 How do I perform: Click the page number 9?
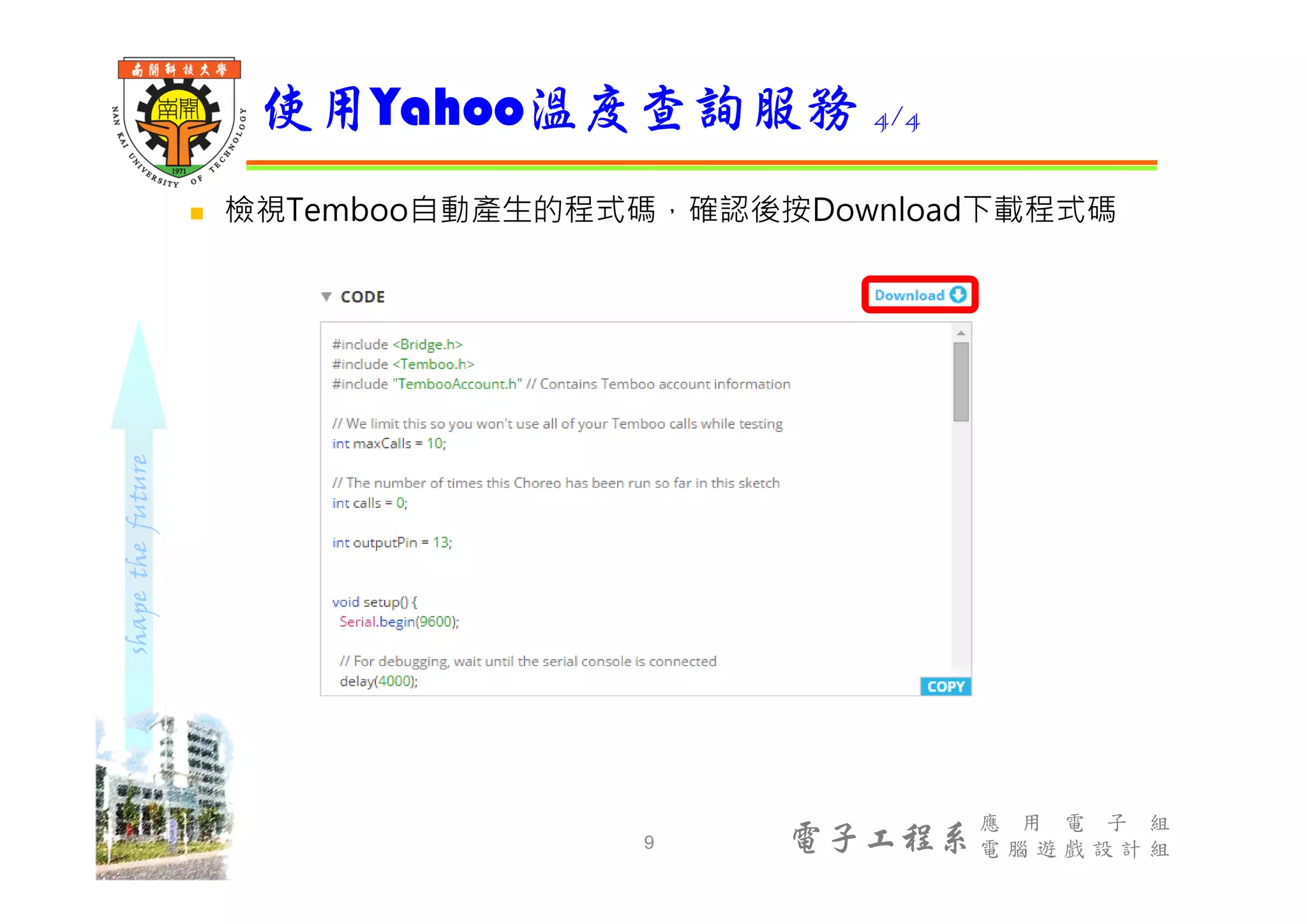[x=648, y=842]
